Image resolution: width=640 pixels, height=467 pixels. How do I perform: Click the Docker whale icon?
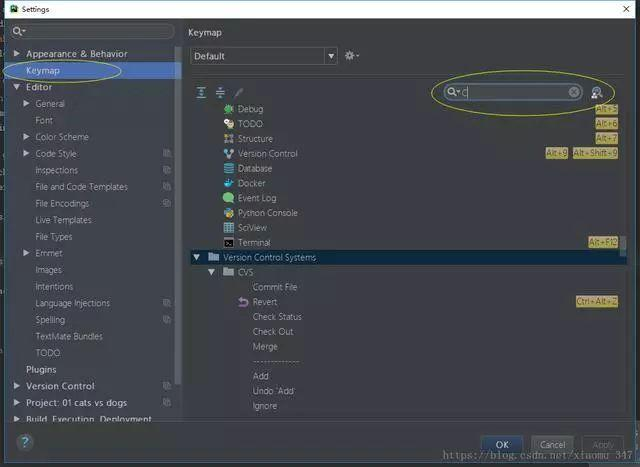click(x=229, y=183)
